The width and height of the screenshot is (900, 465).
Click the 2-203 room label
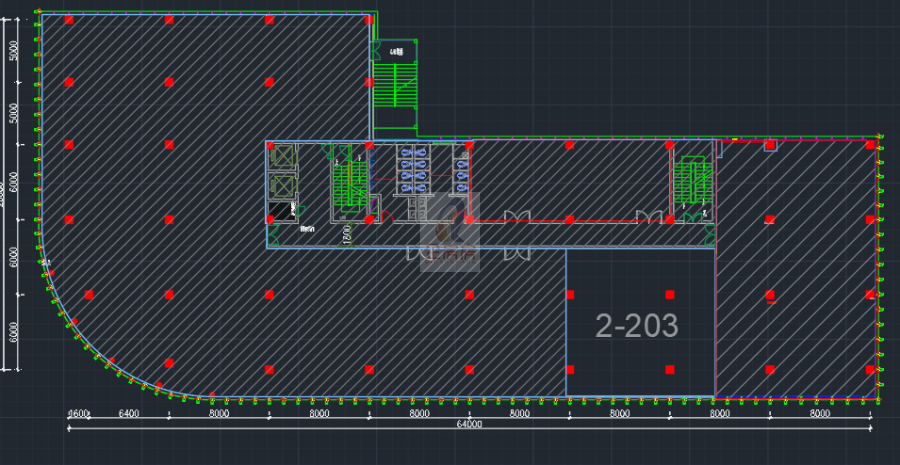[x=637, y=325]
